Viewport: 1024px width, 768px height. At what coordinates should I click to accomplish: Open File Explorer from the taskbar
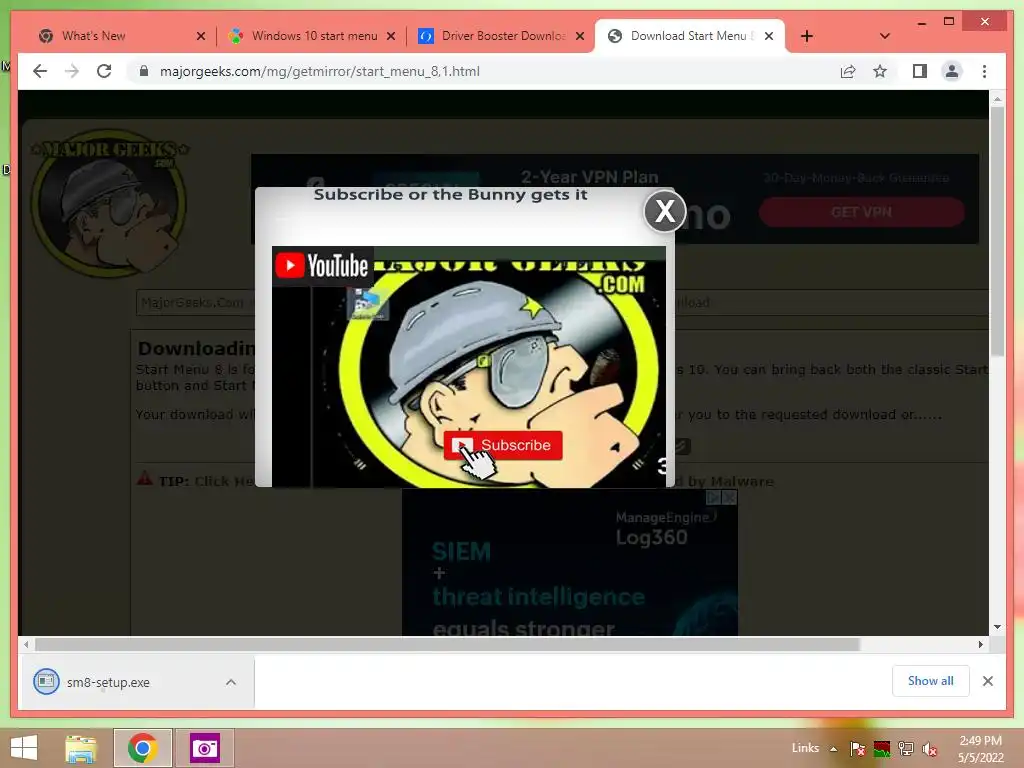80,748
